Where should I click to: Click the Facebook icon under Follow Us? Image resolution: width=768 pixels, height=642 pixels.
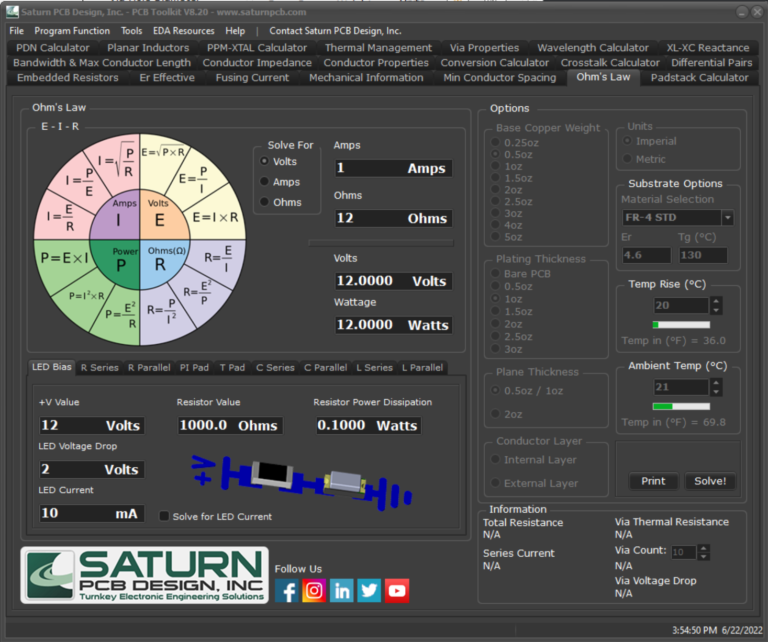(287, 590)
